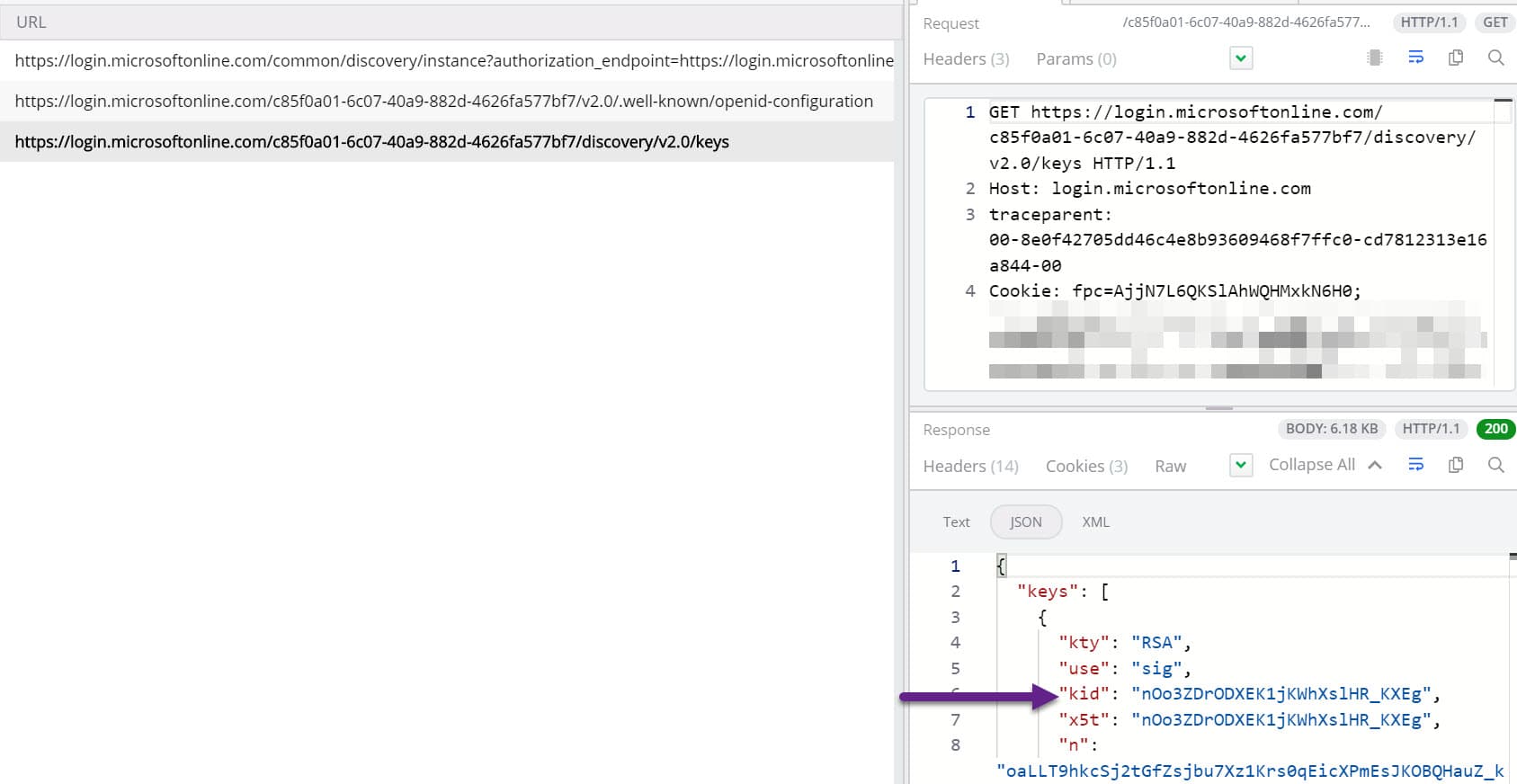
Task: Click the URL column header
Action: pos(31,22)
